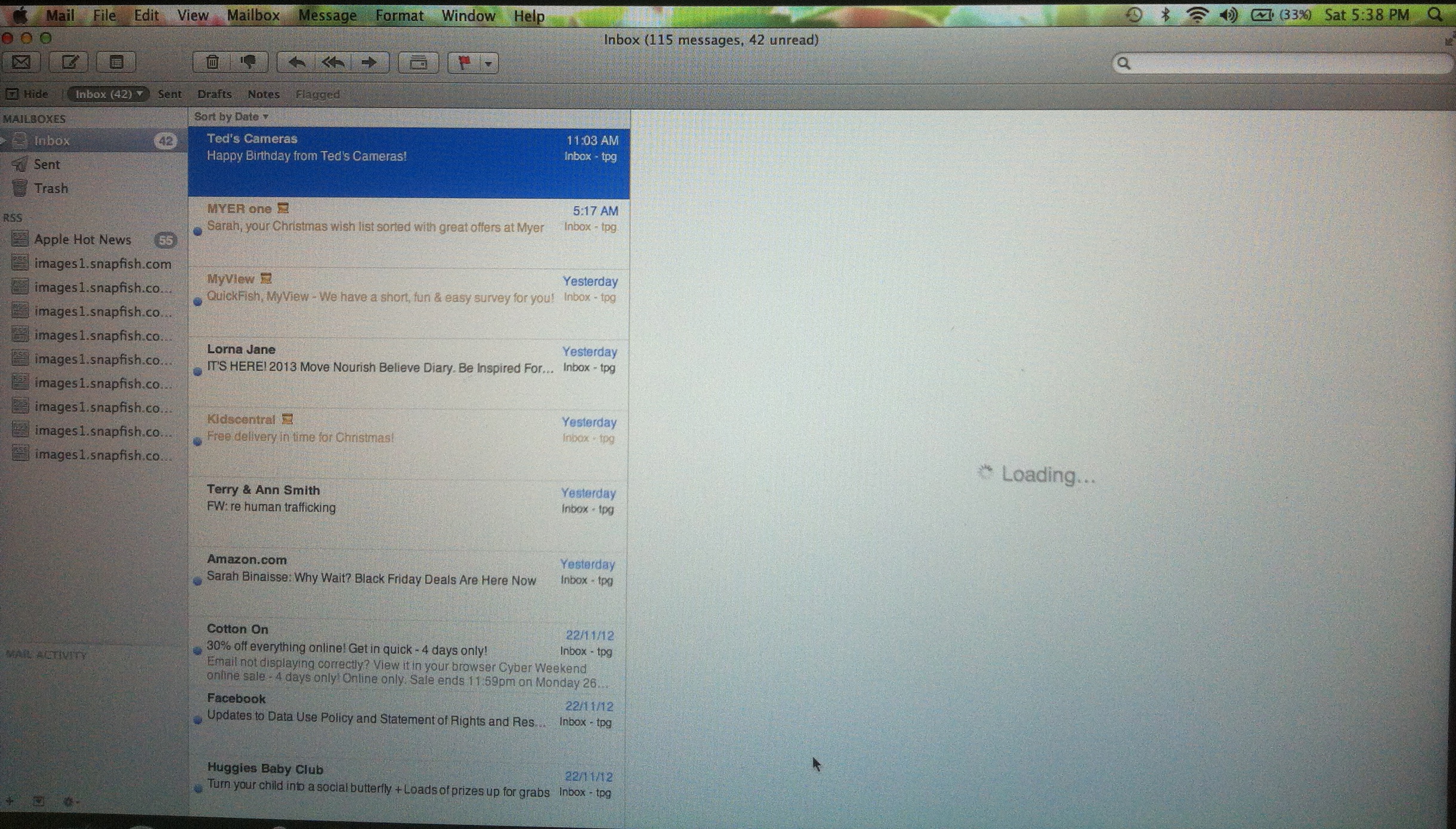Click the Reply arrow icon
Image resolution: width=1456 pixels, height=829 pixels.
coord(296,62)
